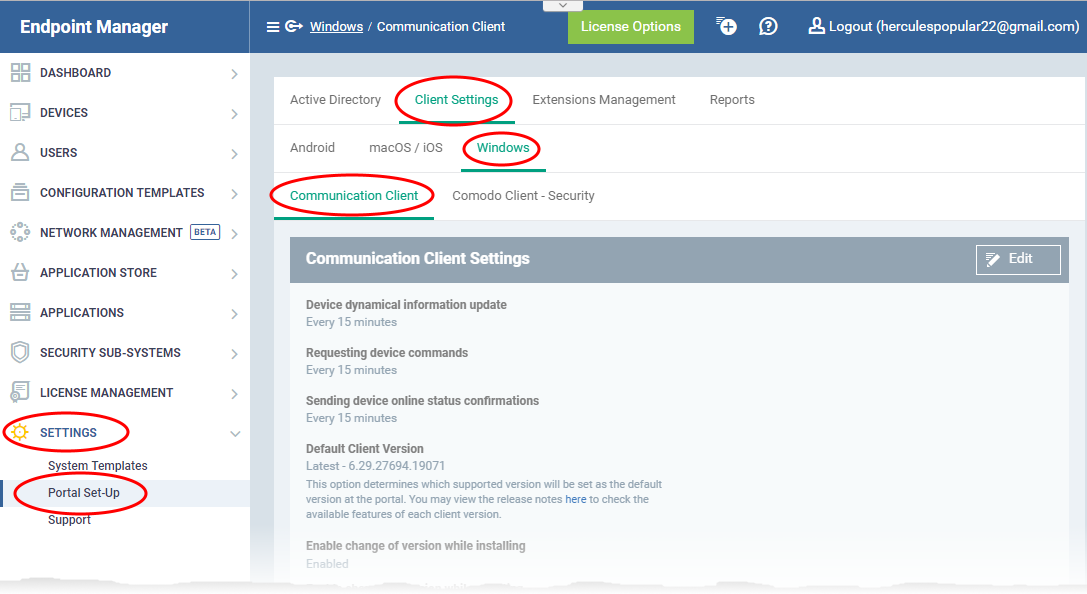Click 'Device dynamical information update' label

pos(406,304)
